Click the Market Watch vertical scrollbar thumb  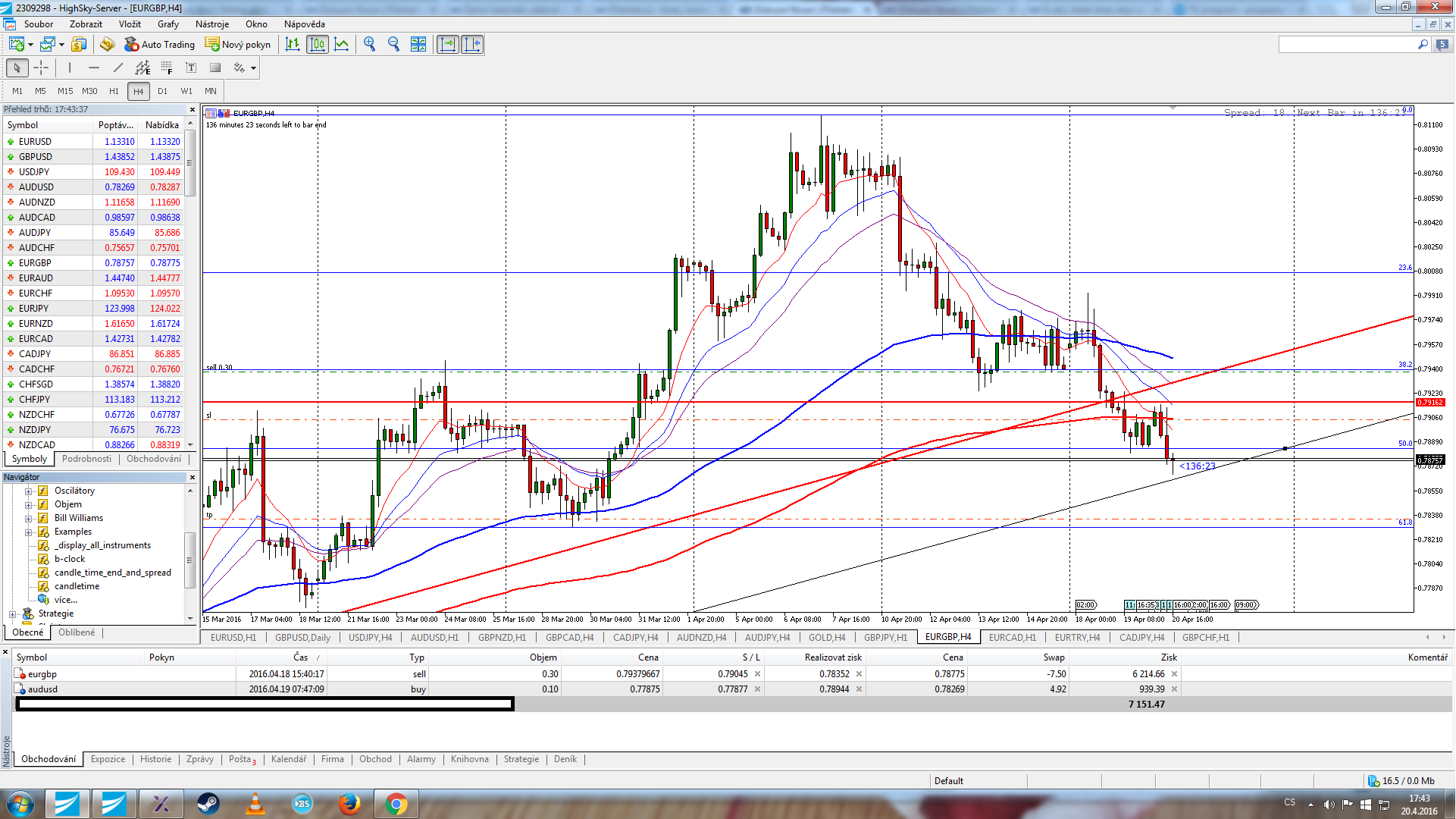point(190,163)
